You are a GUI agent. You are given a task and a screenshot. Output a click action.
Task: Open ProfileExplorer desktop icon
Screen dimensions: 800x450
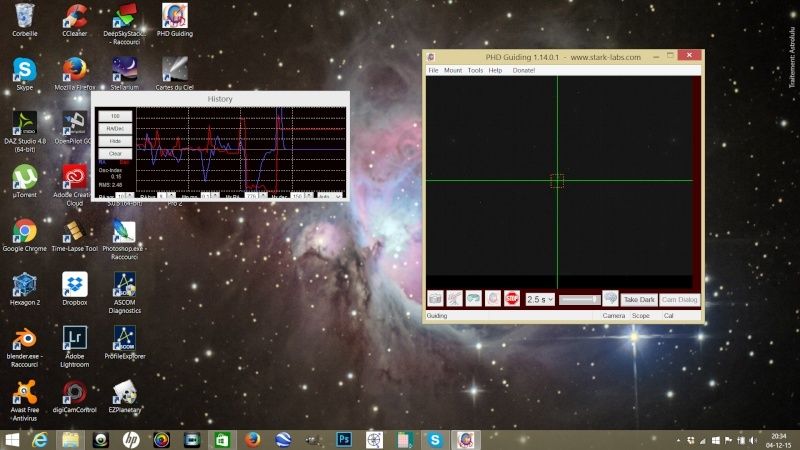tap(124, 343)
